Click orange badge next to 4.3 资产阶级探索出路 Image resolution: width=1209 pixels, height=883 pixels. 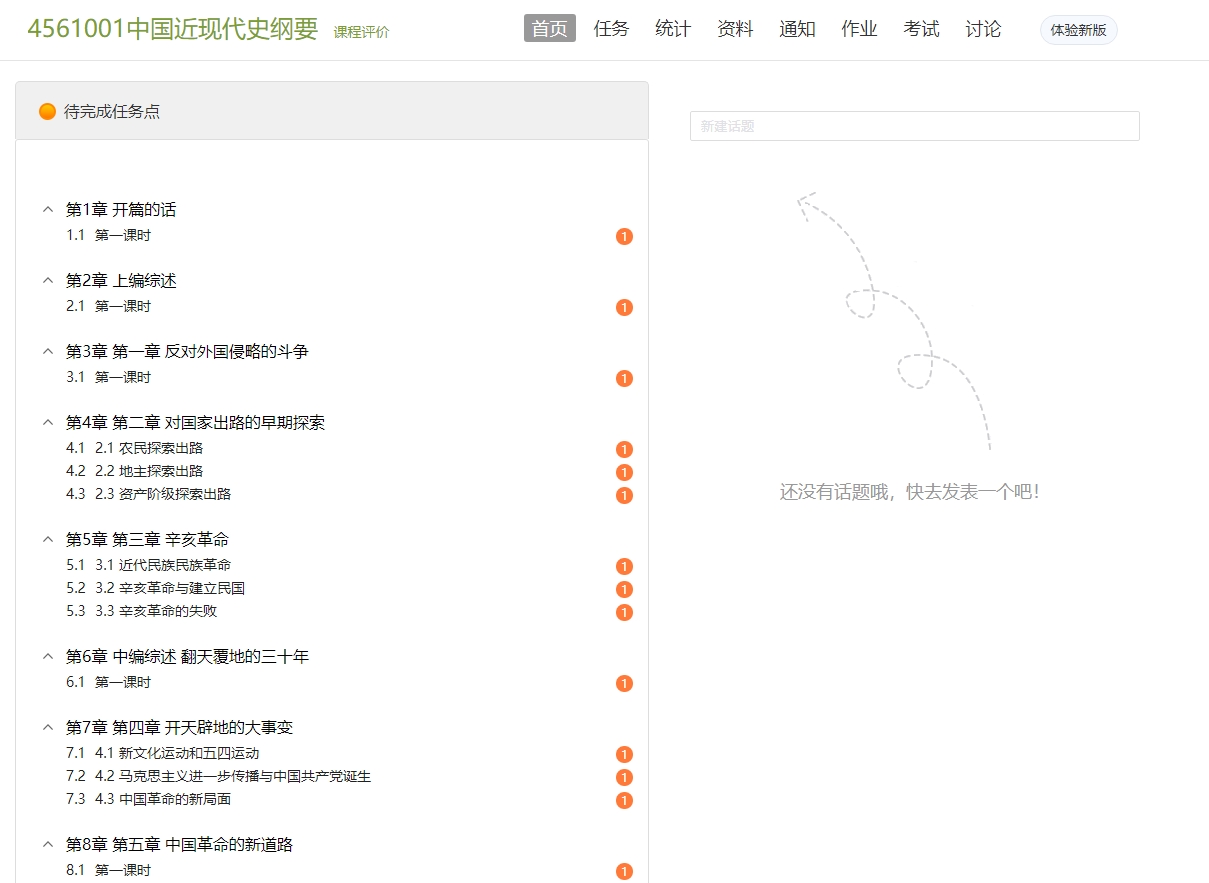tap(624, 496)
